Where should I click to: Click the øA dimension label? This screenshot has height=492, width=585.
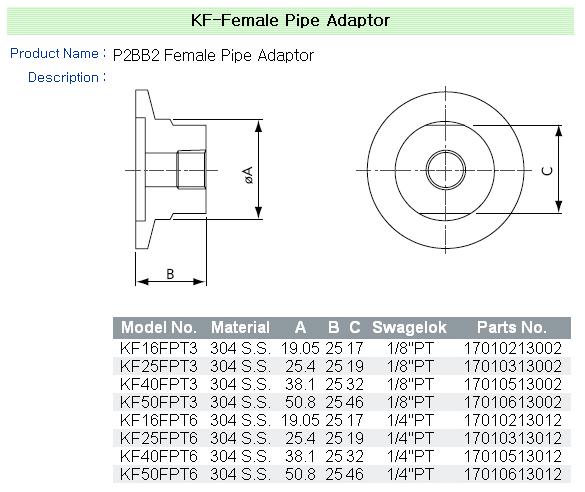247,175
